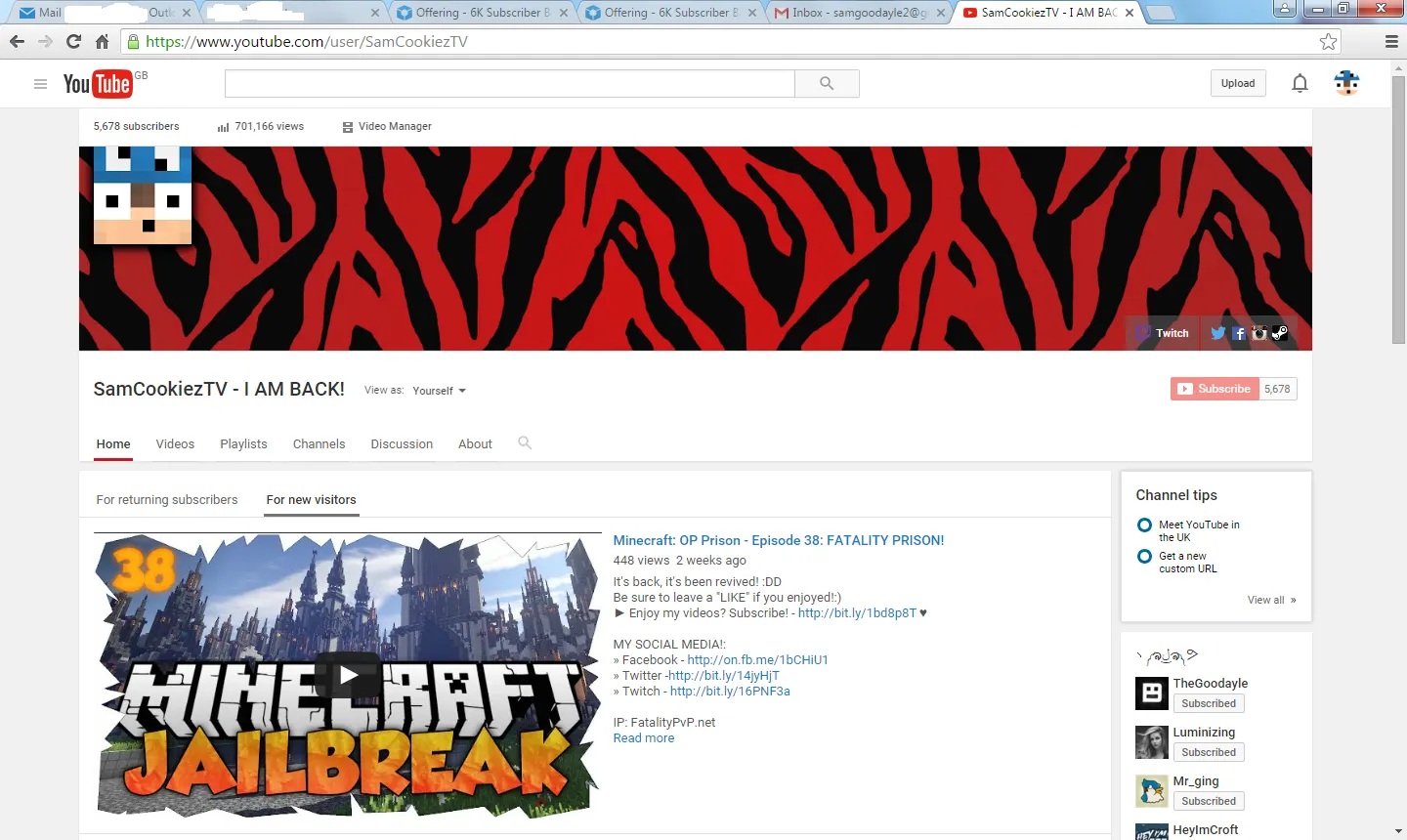Screen dimensions: 1407x840
Task: Open the Discussion tab
Action: 402,444
